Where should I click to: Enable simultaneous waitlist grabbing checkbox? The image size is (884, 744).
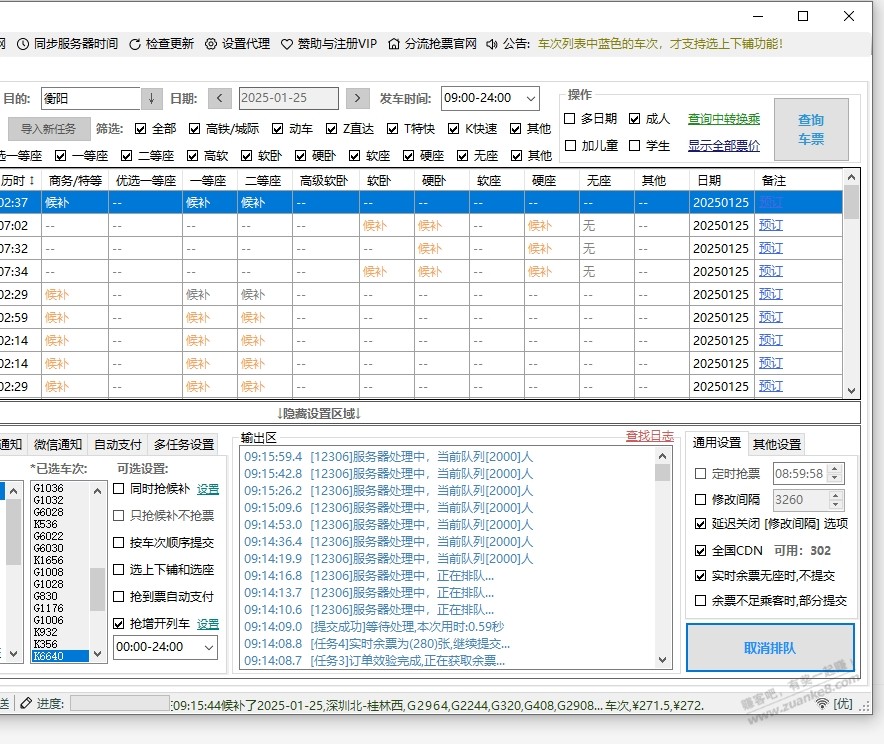click(x=118, y=489)
